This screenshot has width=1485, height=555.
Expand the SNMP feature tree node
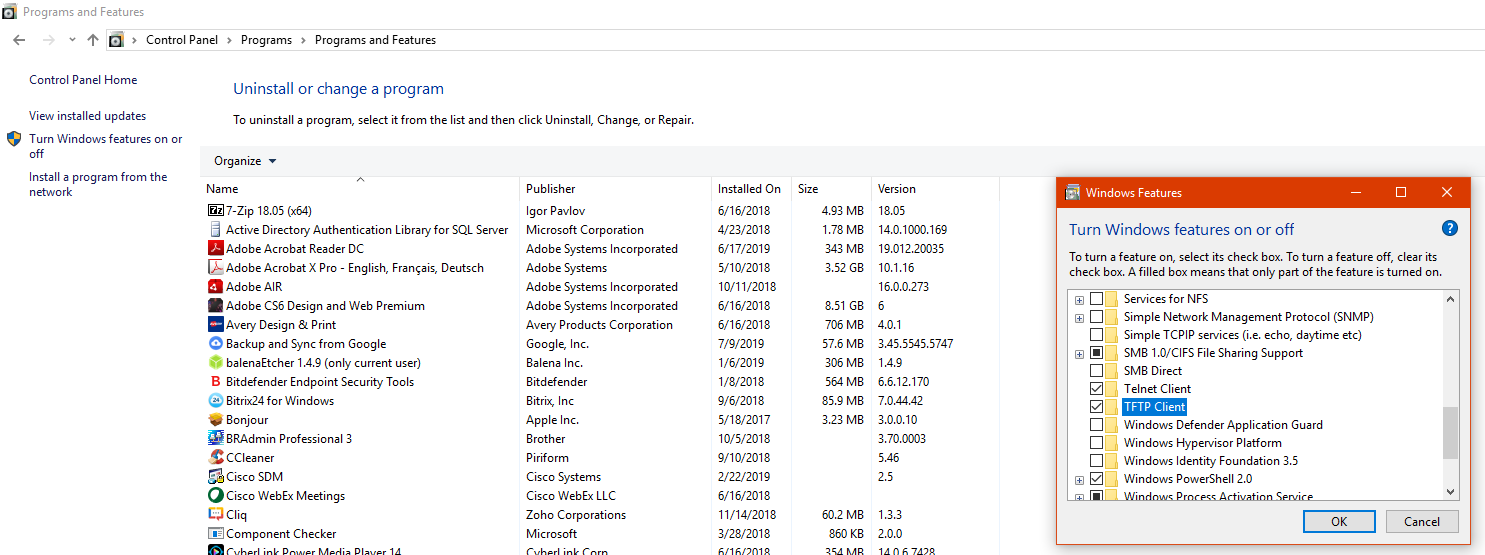coord(1079,318)
